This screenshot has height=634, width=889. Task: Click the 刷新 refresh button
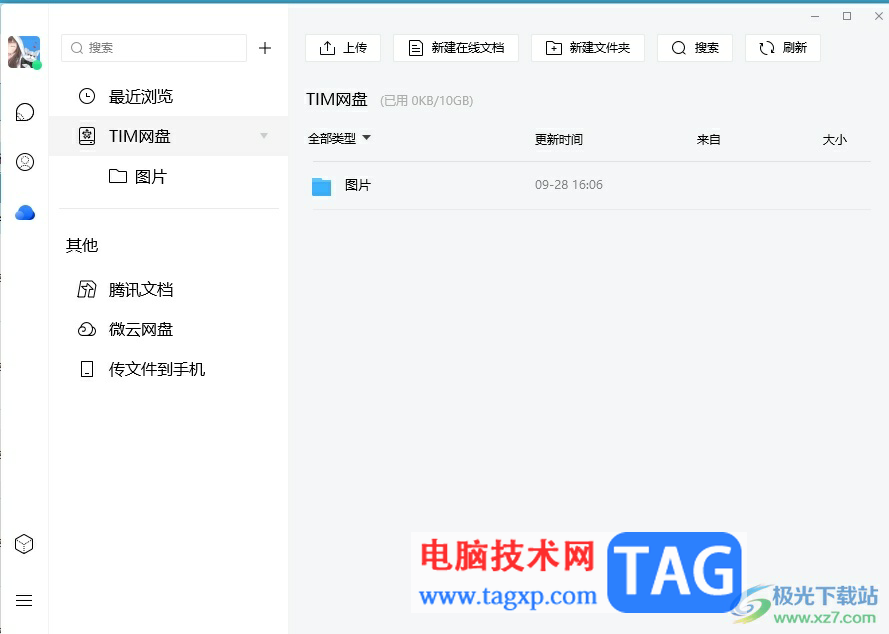point(783,48)
